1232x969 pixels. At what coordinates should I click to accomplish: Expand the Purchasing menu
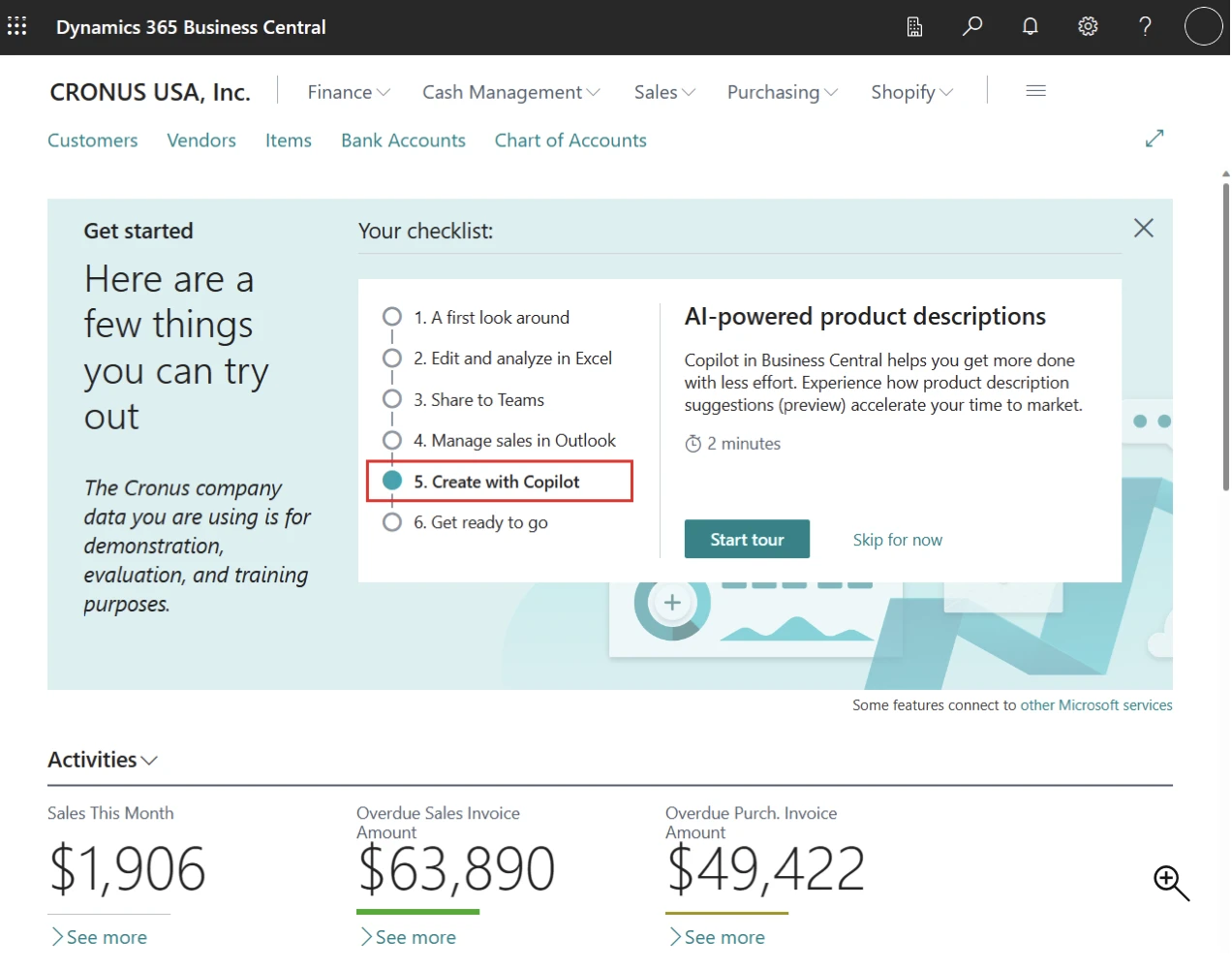click(783, 92)
